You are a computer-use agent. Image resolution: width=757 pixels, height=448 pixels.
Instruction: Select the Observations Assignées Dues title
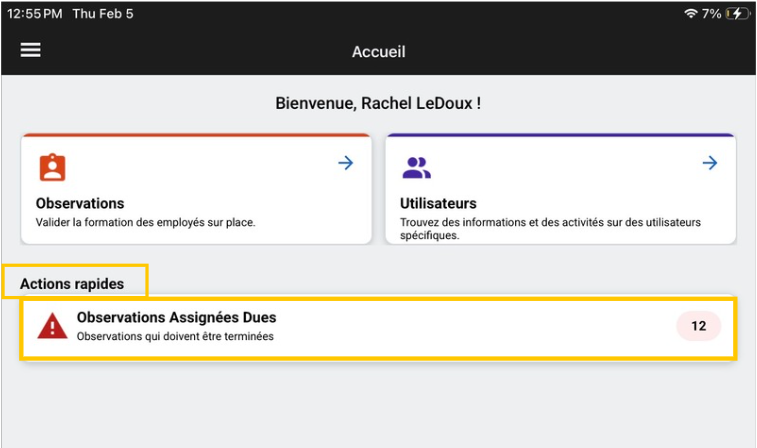(176, 318)
